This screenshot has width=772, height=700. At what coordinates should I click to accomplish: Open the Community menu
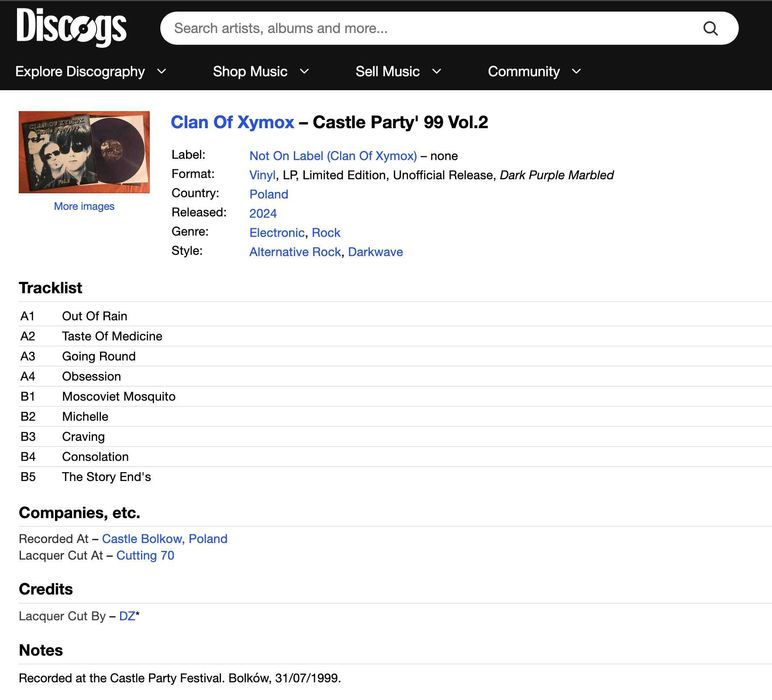tap(523, 71)
